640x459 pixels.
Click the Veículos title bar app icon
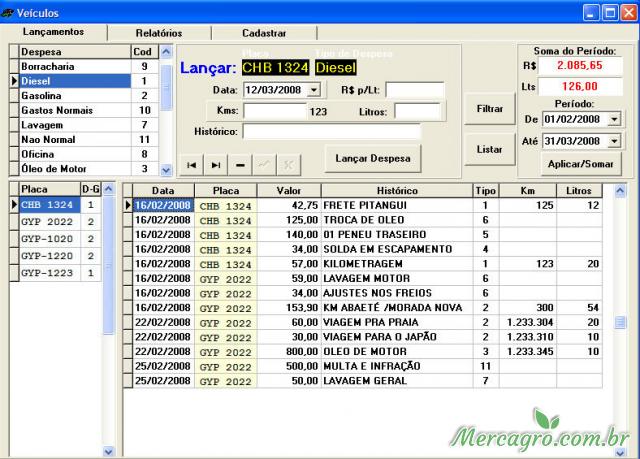click(10, 12)
